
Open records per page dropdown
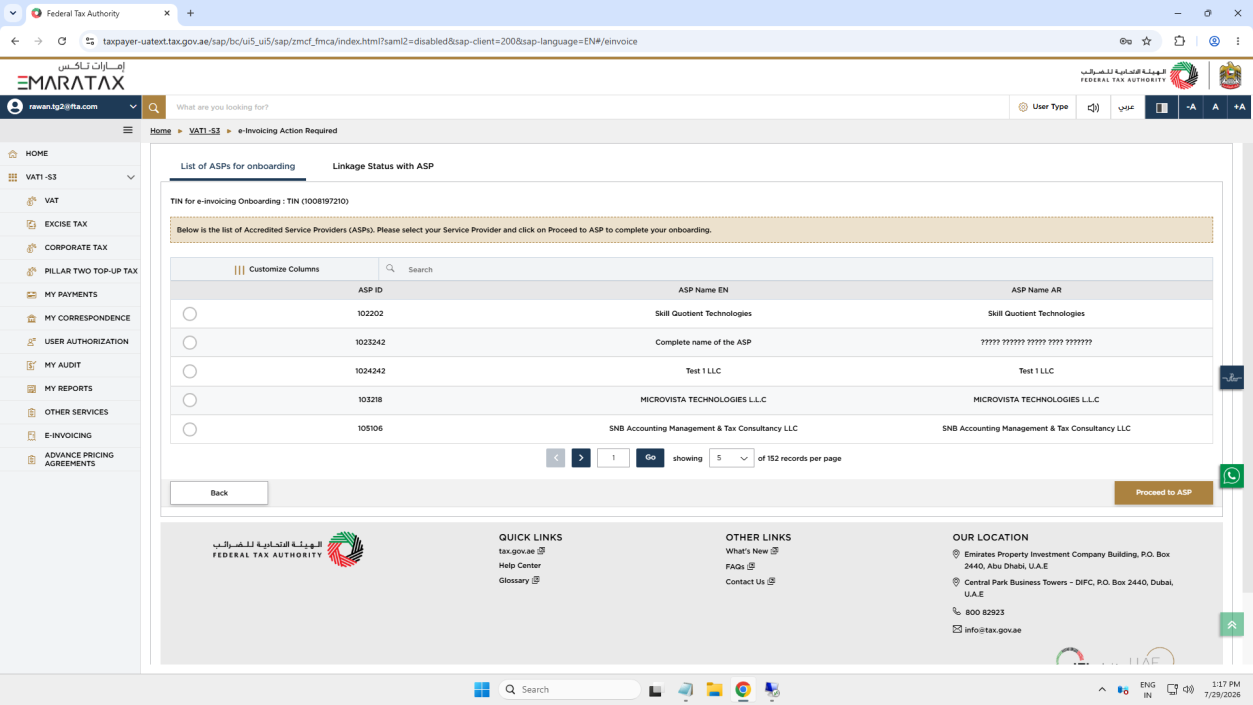point(731,458)
